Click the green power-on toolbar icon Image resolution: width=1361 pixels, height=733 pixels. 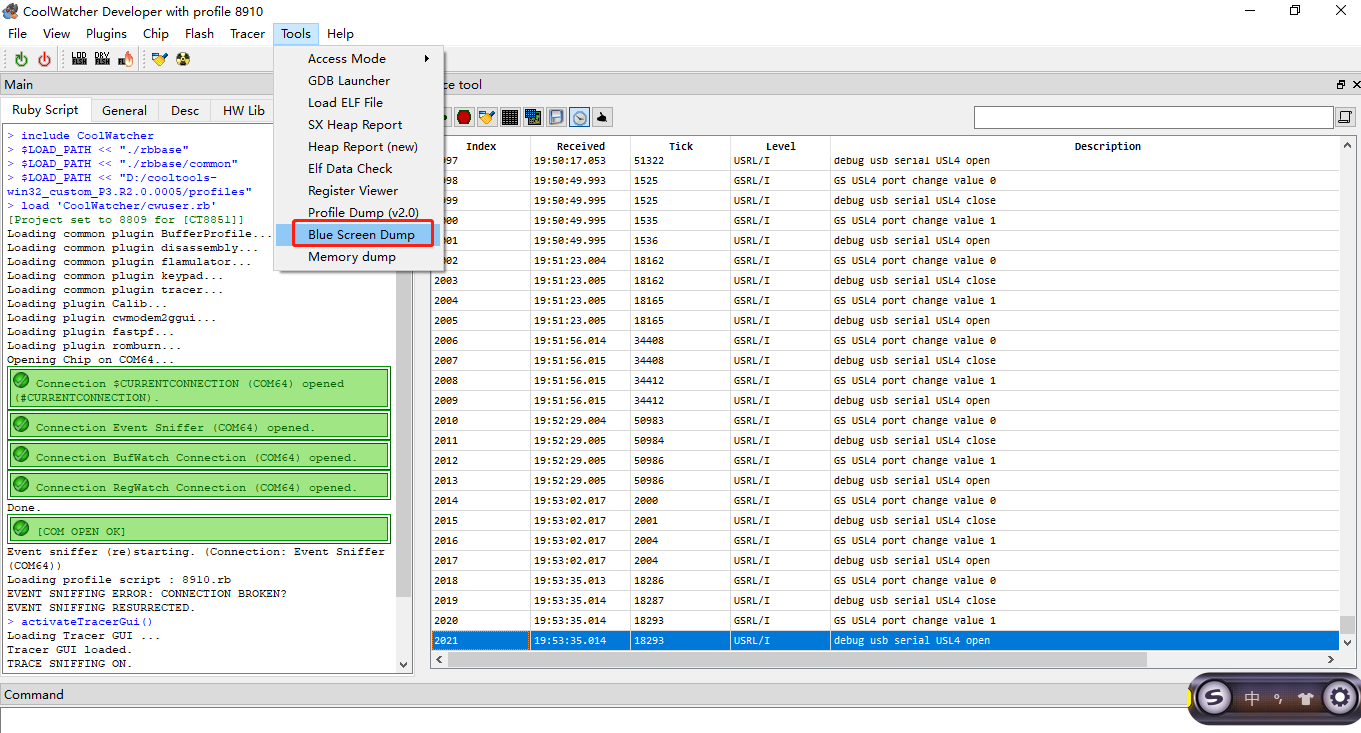[21, 59]
